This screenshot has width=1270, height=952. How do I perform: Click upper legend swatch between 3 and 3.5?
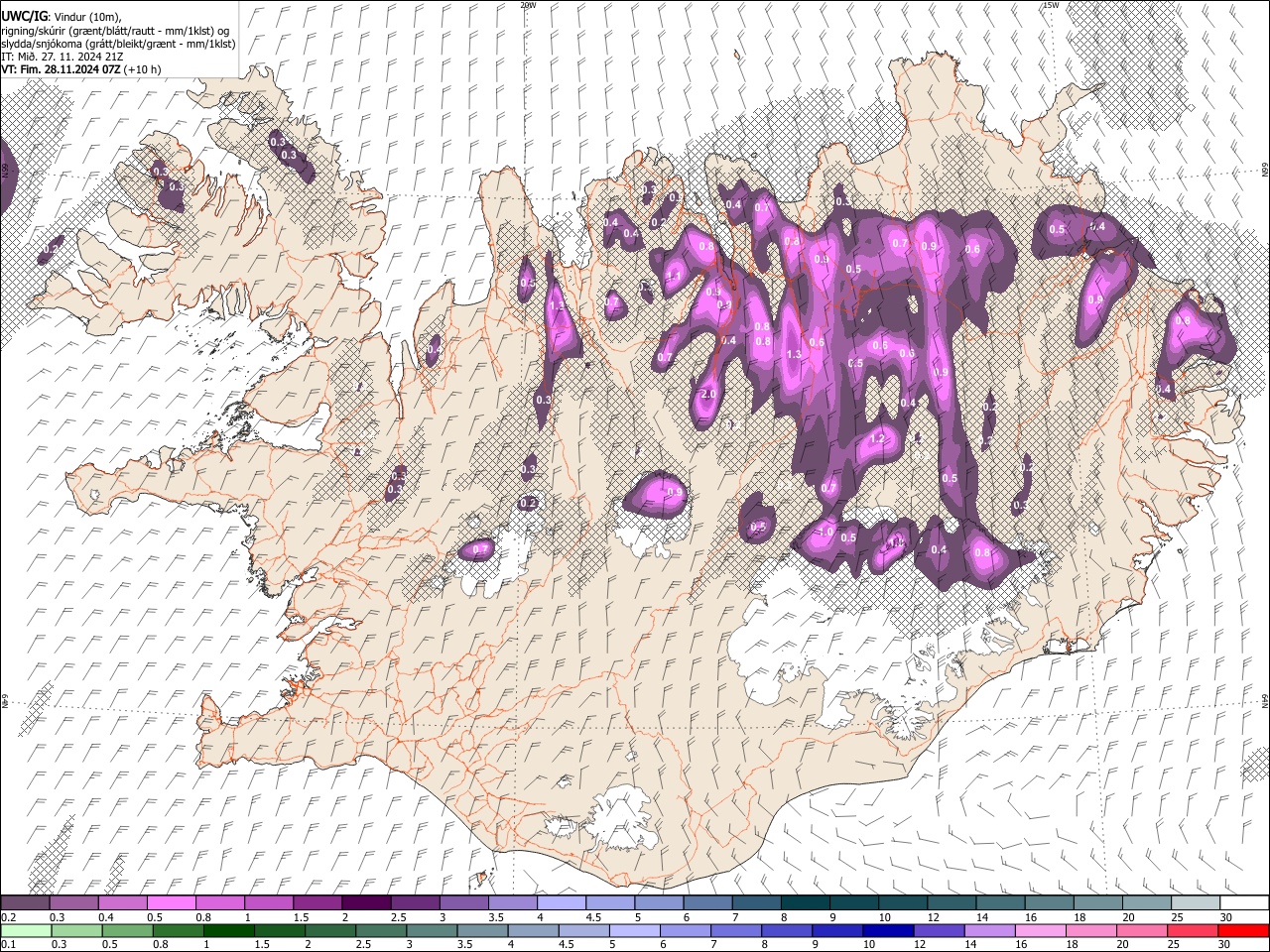tap(463, 903)
